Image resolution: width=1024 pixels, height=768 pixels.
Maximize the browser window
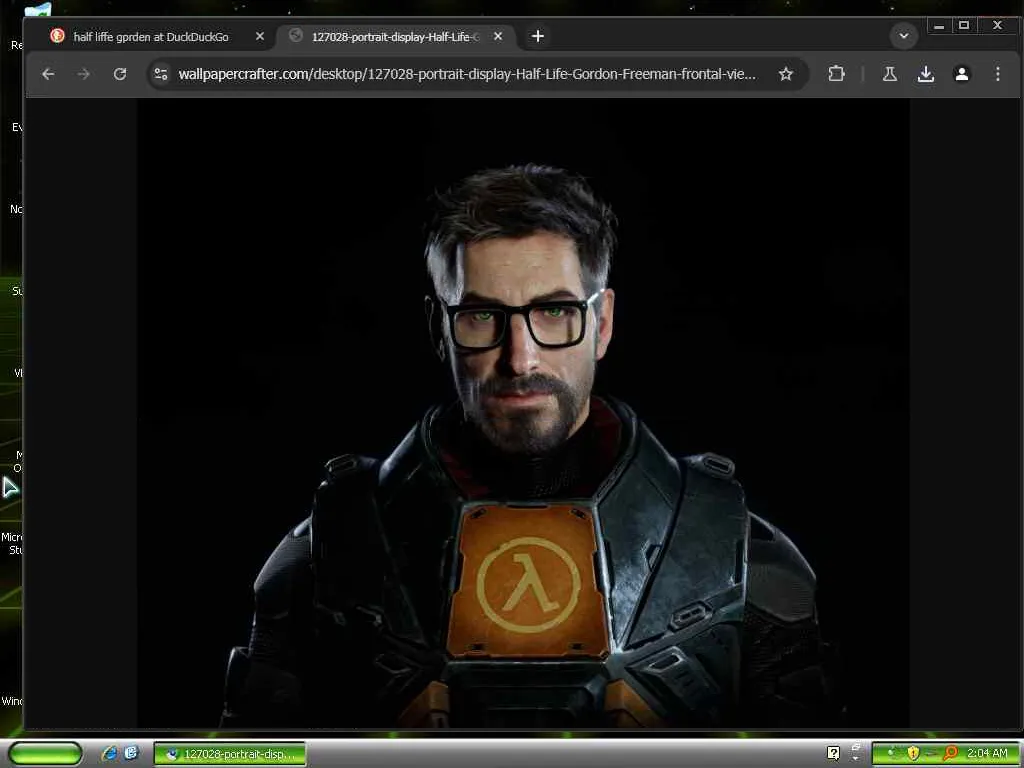click(x=964, y=26)
